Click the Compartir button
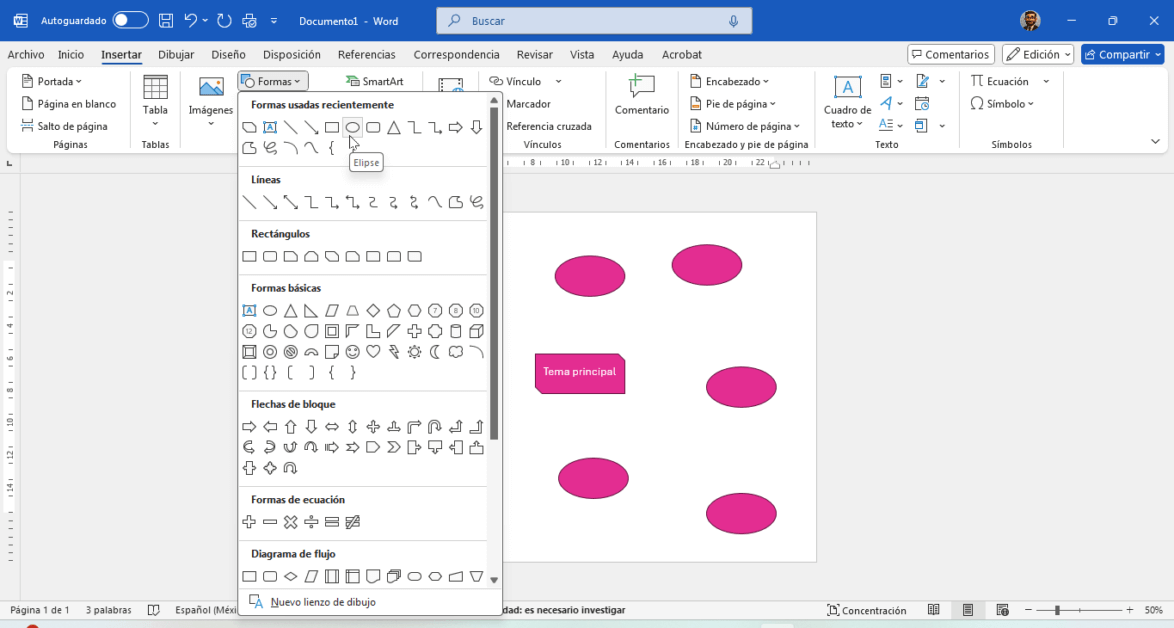Screen dimensions: 1174x628 pyautogui.click(x=1122, y=55)
